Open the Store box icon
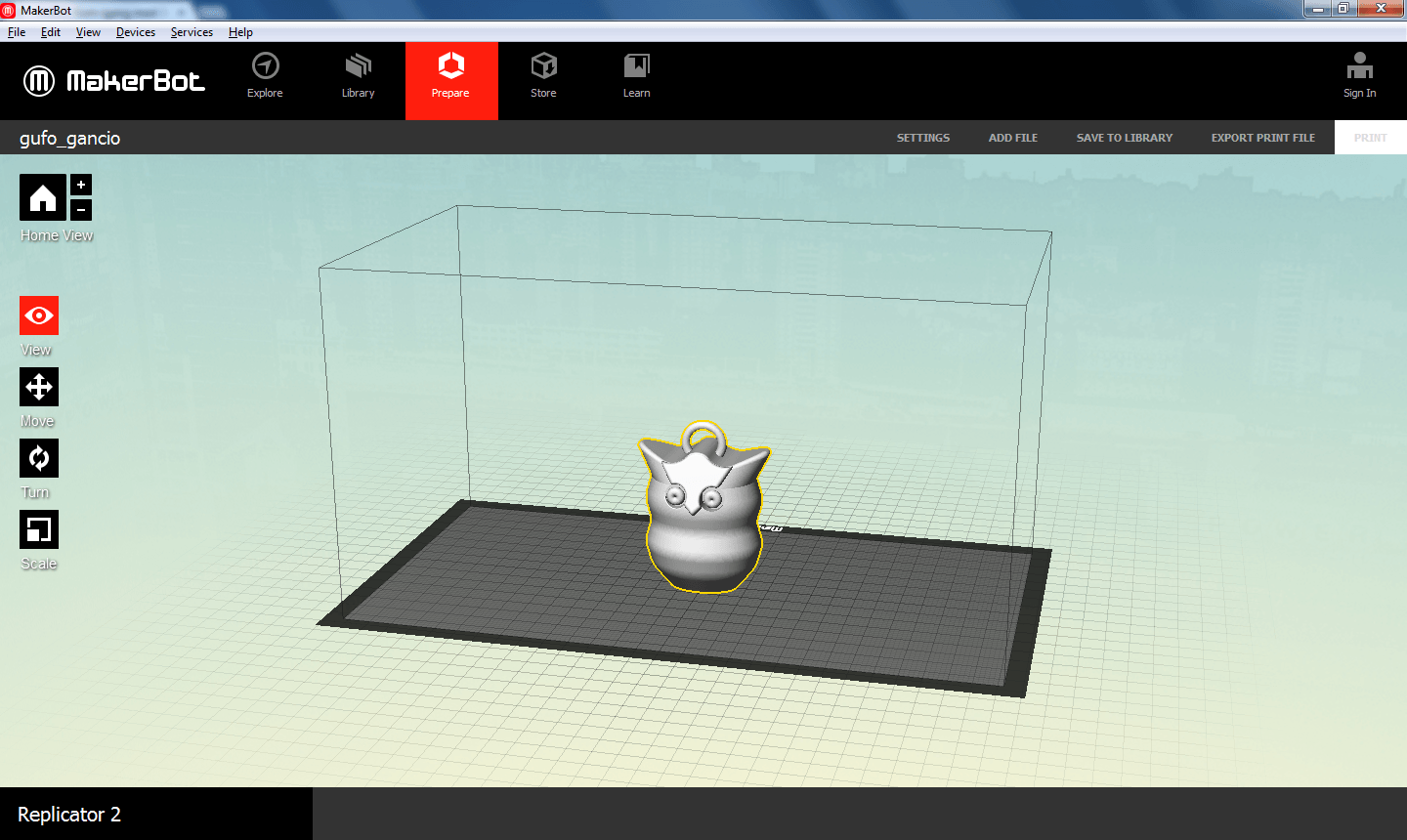This screenshot has height=840, width=1407. [544, 66]
